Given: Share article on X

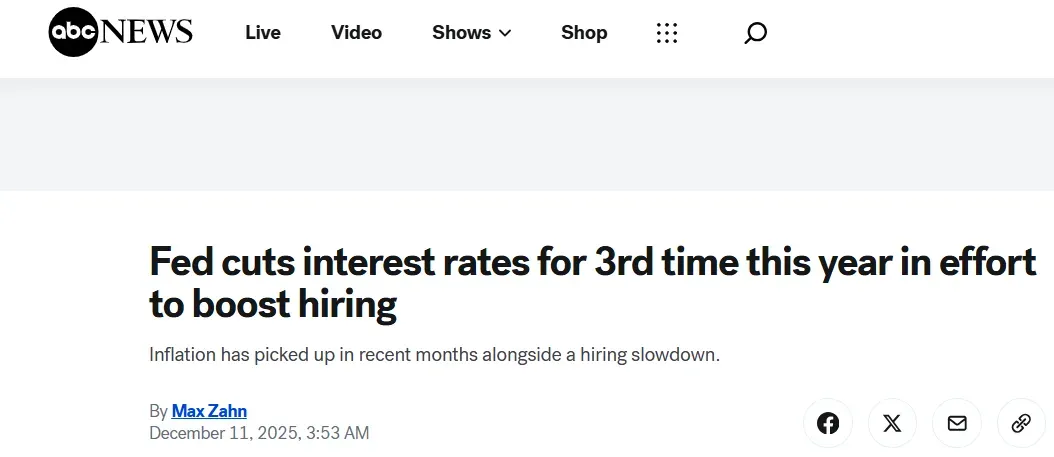Looking at the screenshot, I should [x=892, y=423].
